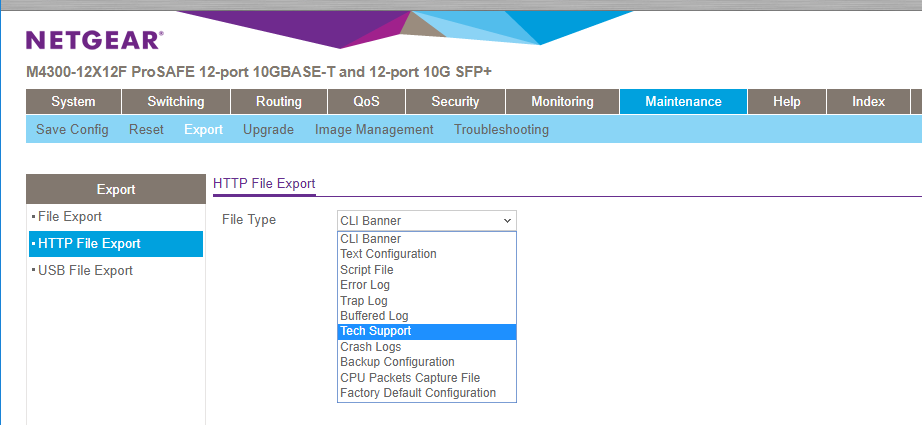Click the HTTP File Export section heading
922x425 pixels.
pos(264,183)
